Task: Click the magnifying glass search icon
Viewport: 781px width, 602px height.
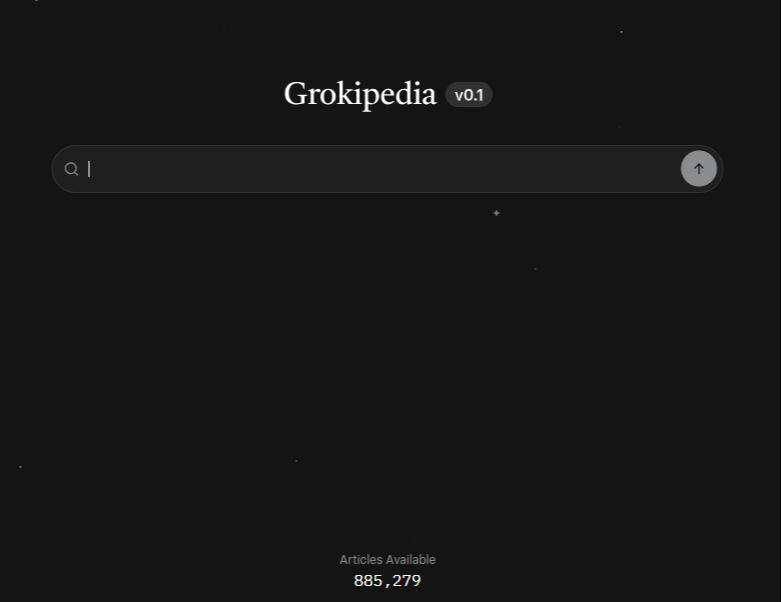Action: tap(71, 169)
